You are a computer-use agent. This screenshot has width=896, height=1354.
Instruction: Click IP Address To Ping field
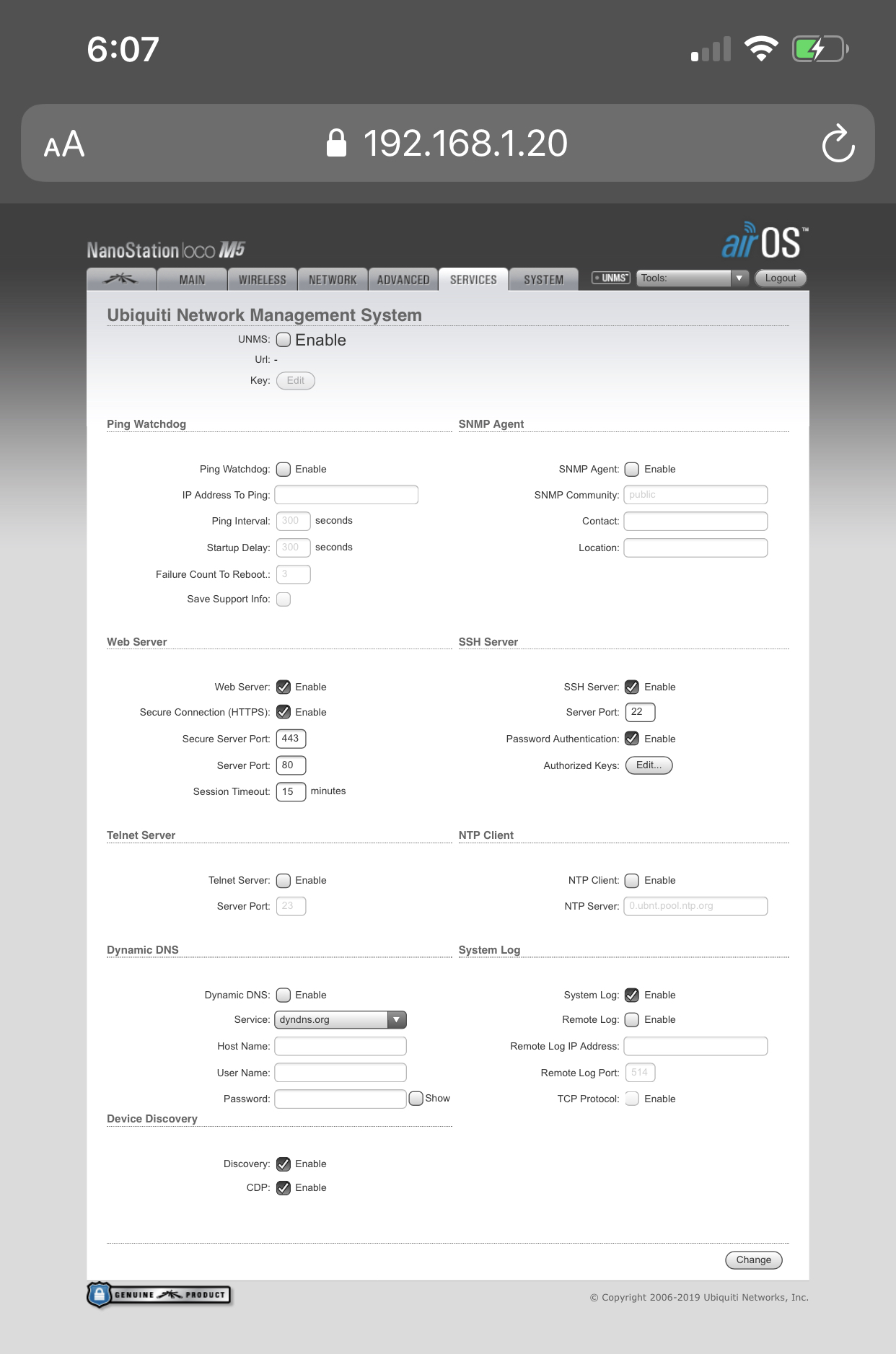point(346,495)
